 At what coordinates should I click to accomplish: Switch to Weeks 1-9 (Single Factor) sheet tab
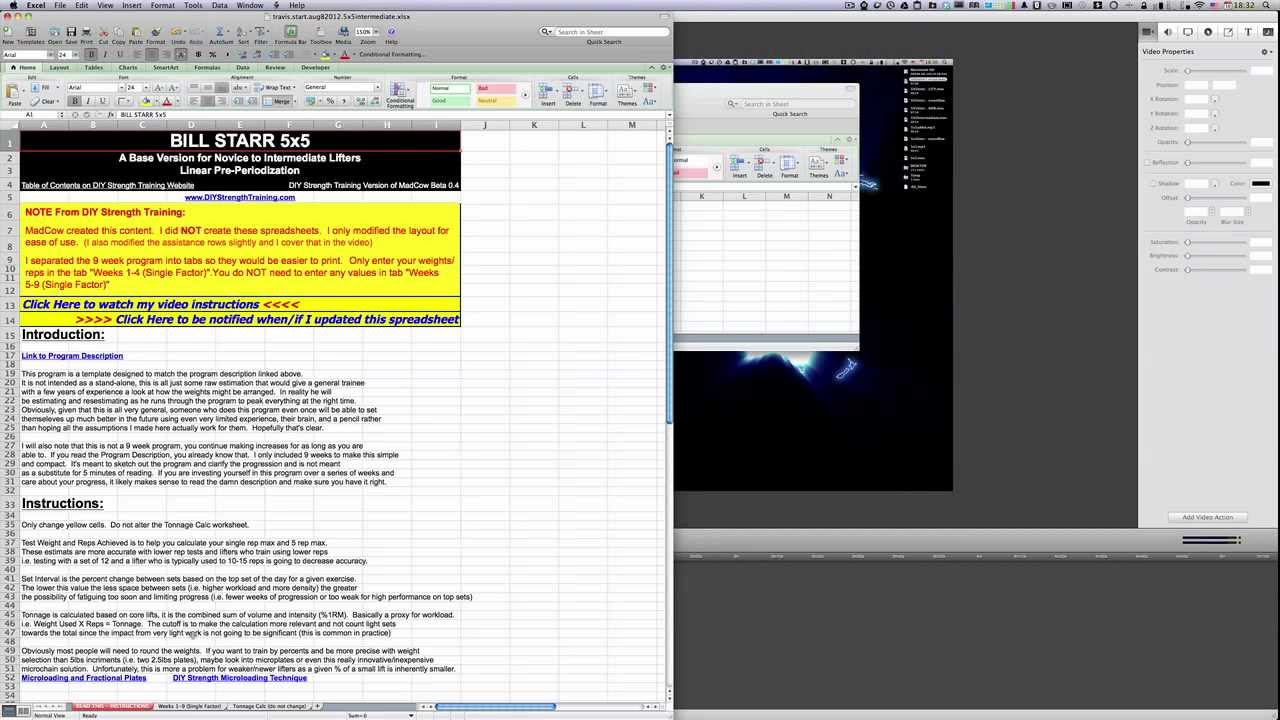[x=189, y=706]
